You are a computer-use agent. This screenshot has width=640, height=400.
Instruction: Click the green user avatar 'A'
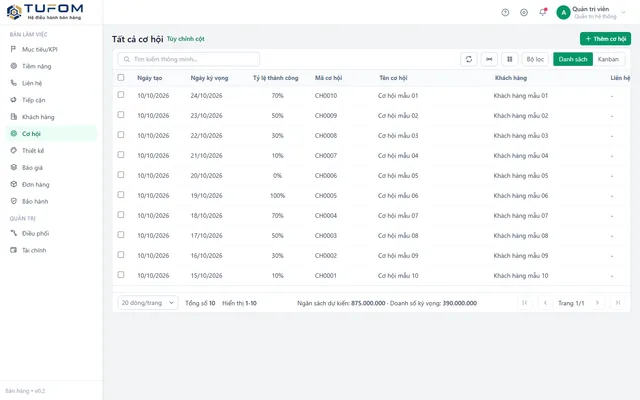click(563, 12)
